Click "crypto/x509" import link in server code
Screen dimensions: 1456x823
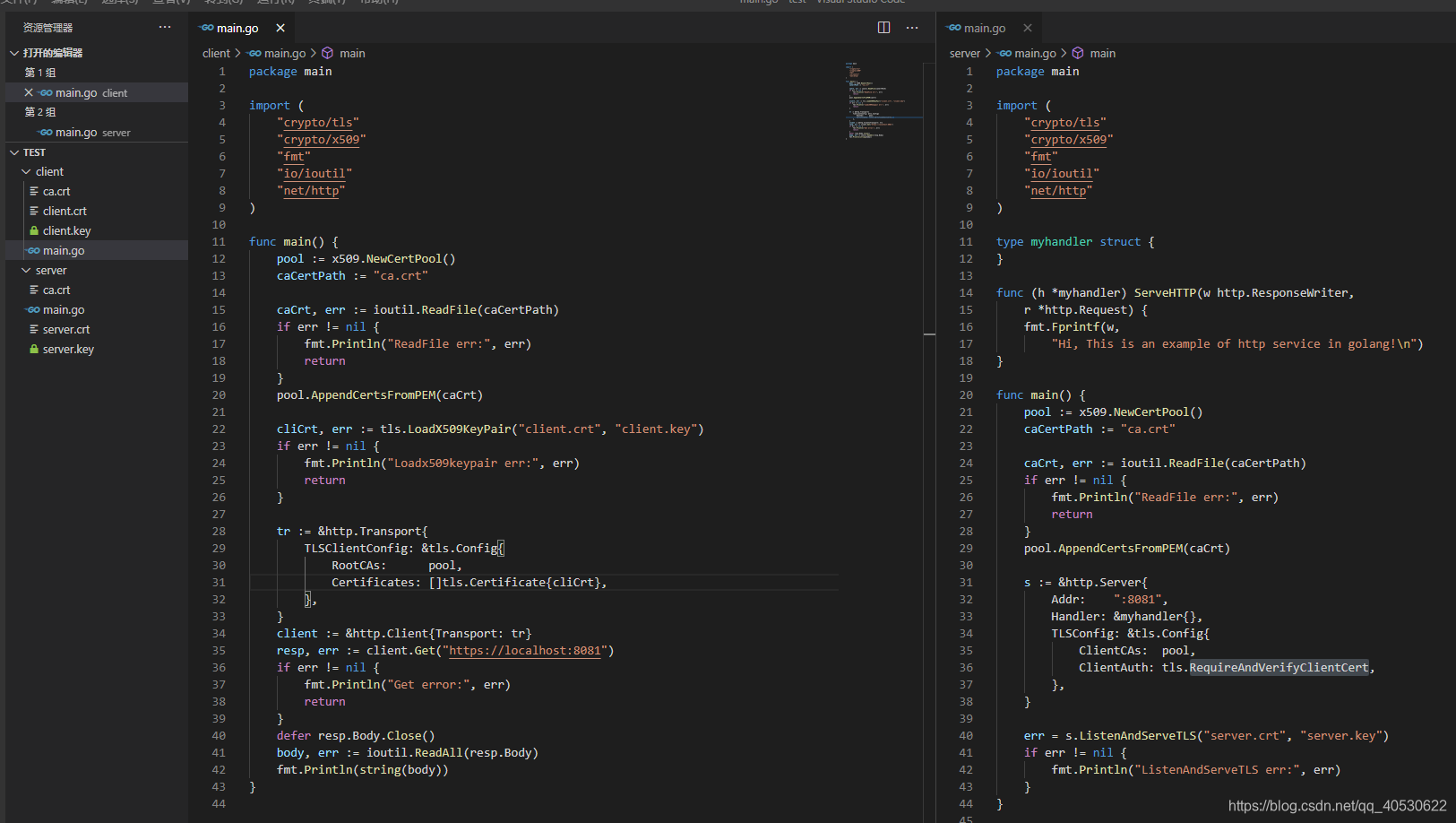(x=1069, y=139)
